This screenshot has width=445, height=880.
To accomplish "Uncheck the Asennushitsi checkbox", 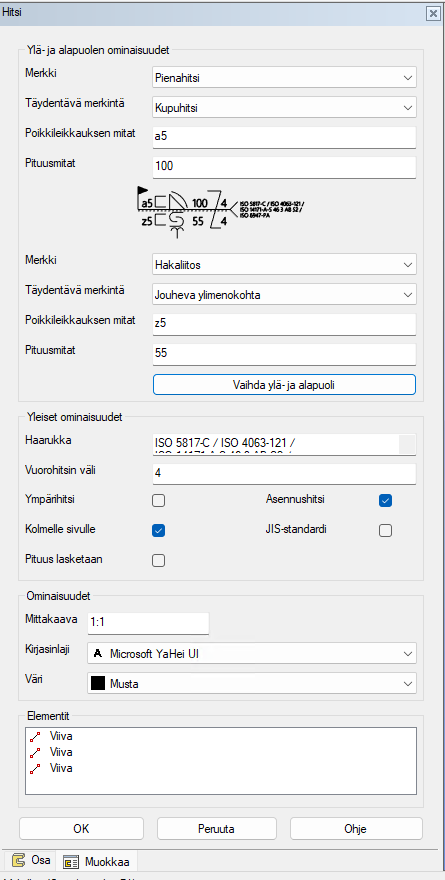I will [386, 501].
